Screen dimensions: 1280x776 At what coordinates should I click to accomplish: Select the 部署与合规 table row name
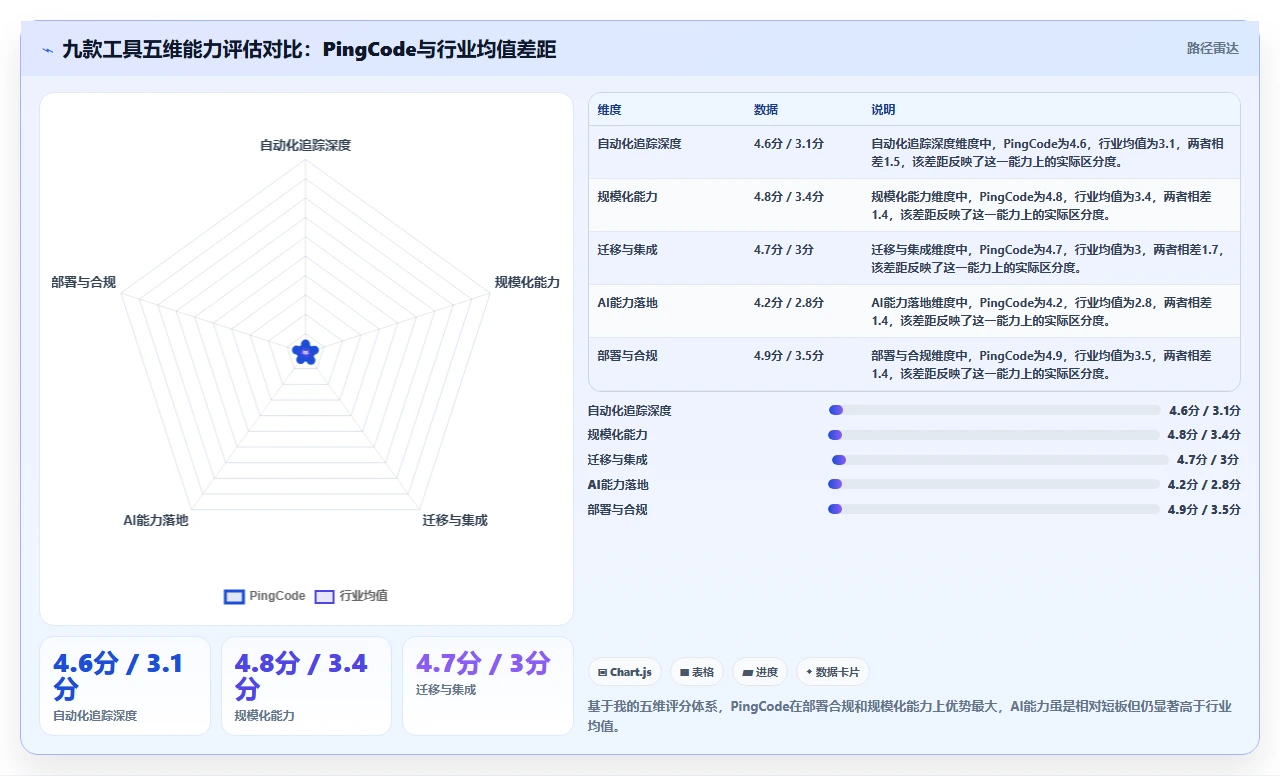pos(628,356)
